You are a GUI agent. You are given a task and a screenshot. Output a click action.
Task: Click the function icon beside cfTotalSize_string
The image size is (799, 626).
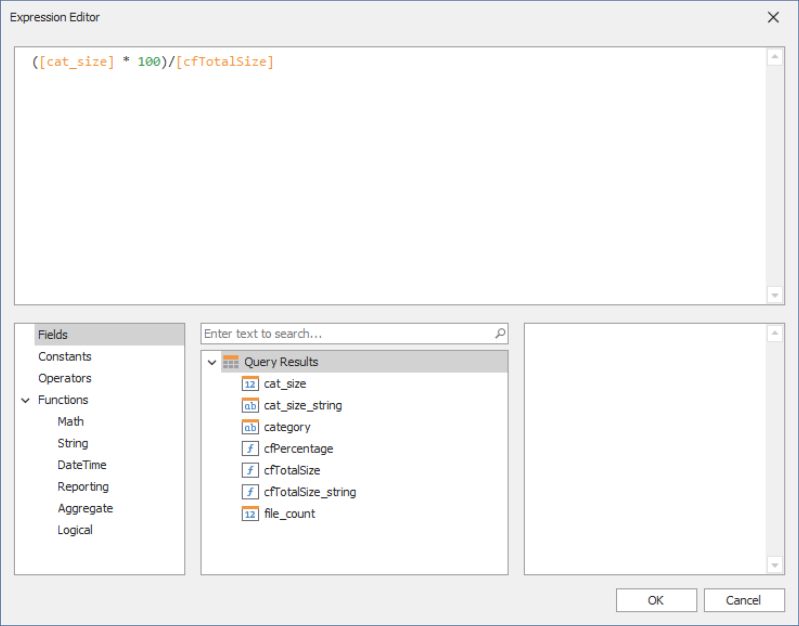coord(250,492)
